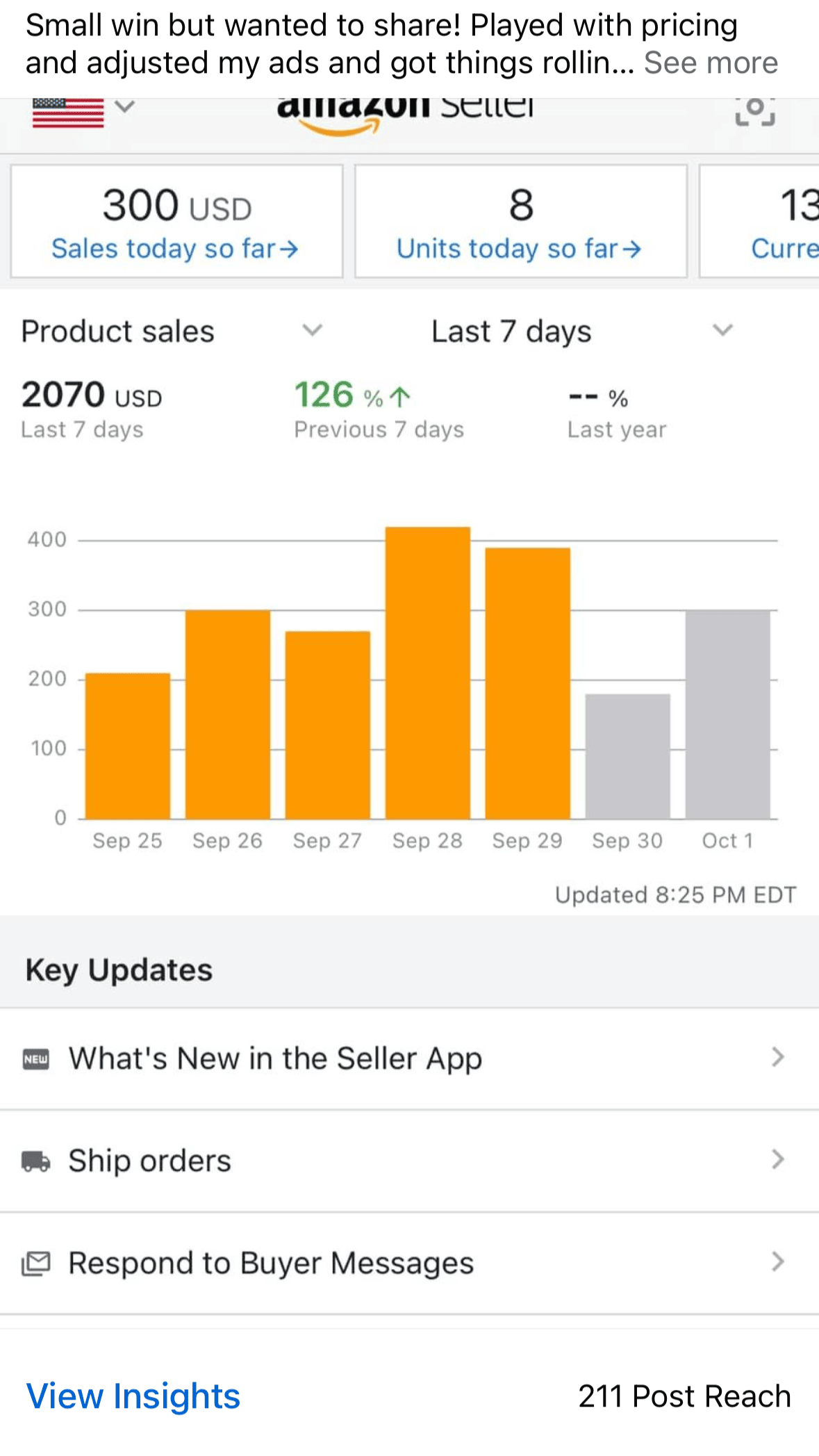
Task: Expand the post text with See more
Action: [x=711, y=63]
